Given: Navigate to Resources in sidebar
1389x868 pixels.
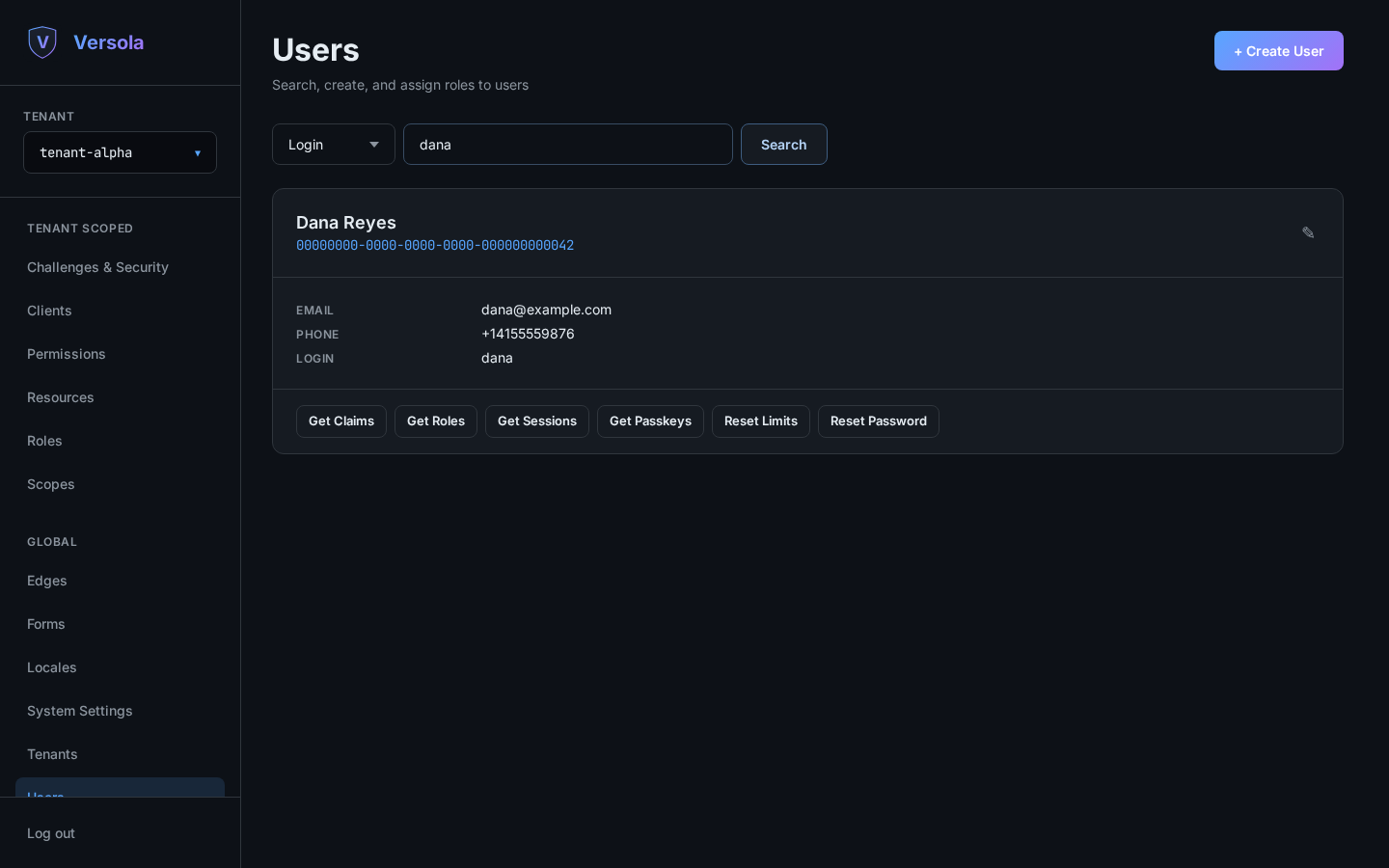Looking at the screenshot, I should 120,397.
